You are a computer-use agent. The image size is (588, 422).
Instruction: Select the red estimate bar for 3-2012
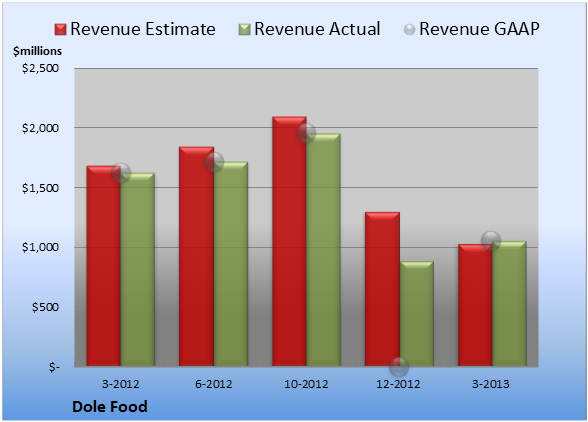104,266
